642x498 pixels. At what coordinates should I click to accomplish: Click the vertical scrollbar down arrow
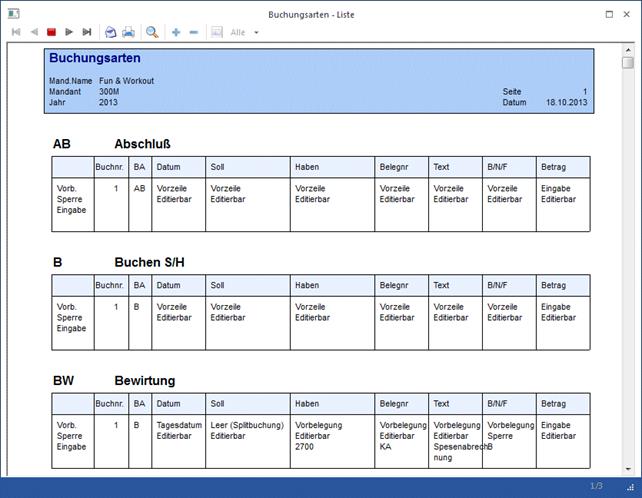click(x=628, y=468)
